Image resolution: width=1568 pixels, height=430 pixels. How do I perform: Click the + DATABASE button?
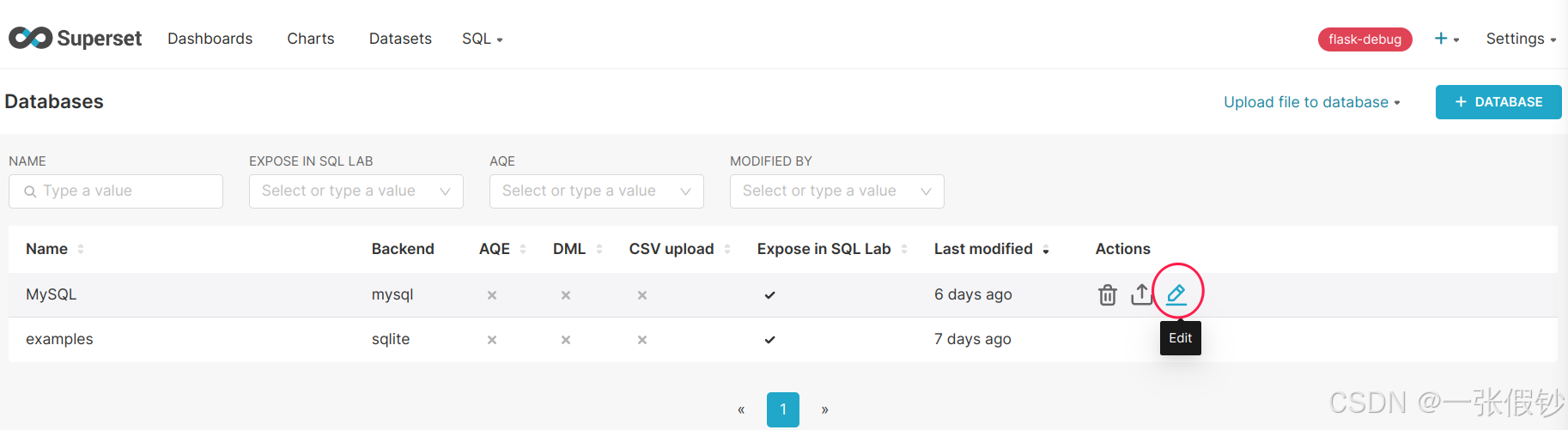click(x=1498, y=102)
